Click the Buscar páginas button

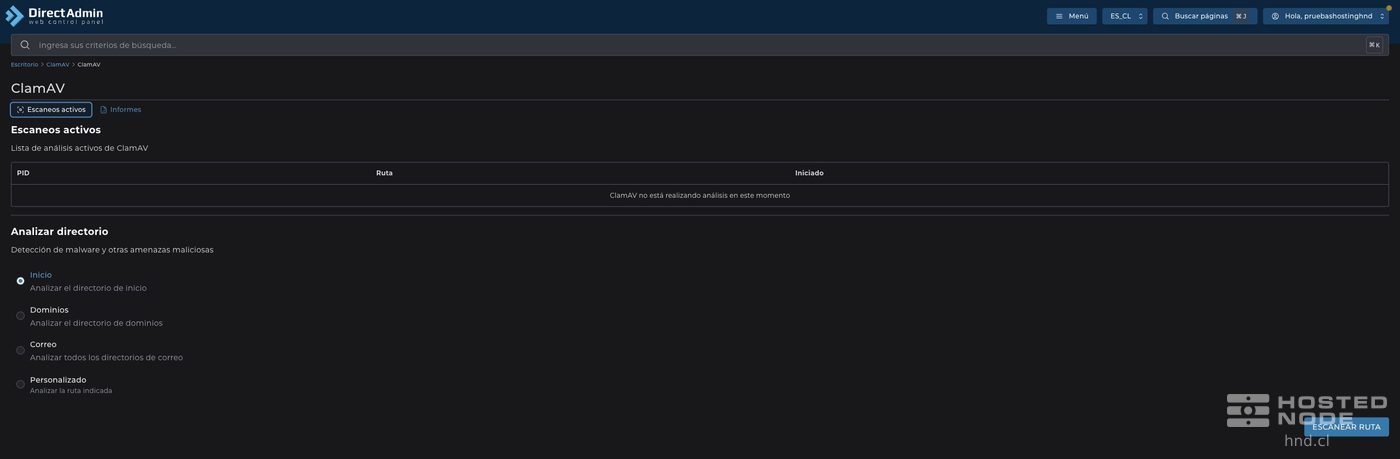pos(1205,16)
